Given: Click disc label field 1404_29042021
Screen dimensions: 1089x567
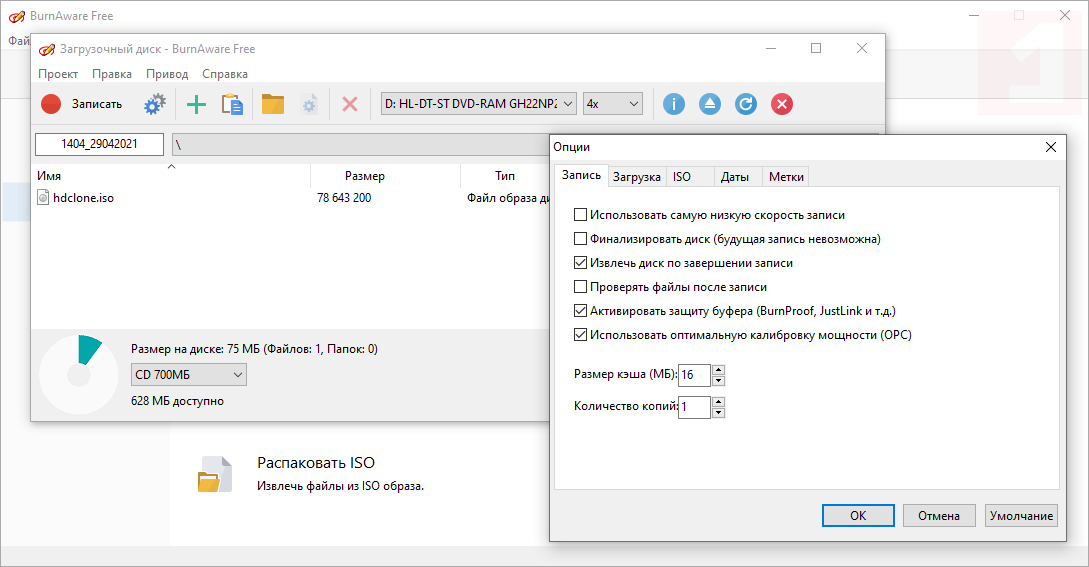Looking at the screenshot, I should click(99, 144).
